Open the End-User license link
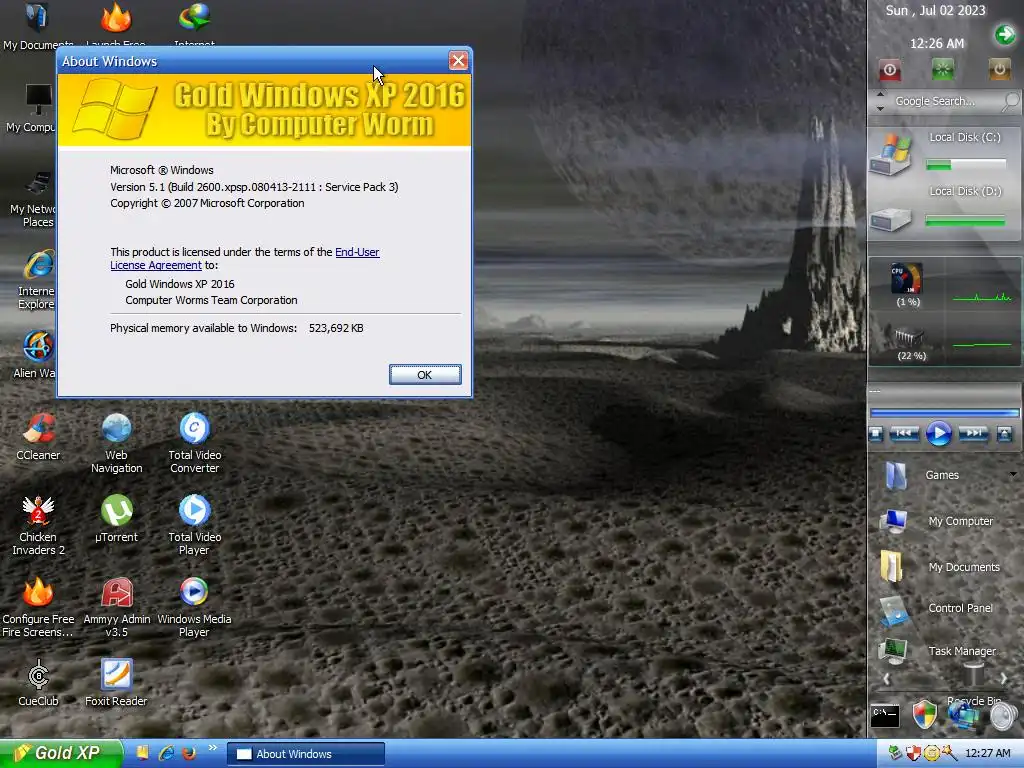Viewport: 1024px width, 768px height. [x=357, y=252]
